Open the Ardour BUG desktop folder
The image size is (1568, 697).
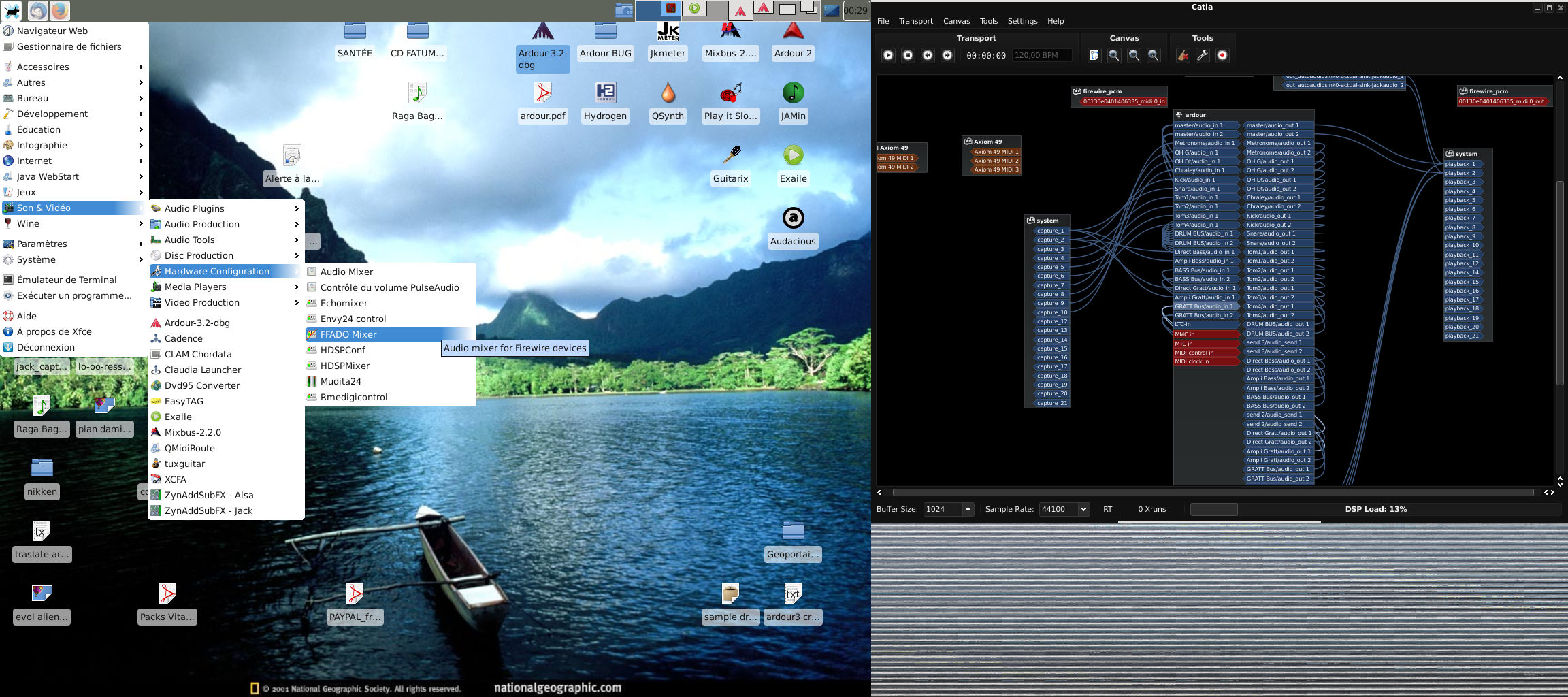tap(605, 40)
